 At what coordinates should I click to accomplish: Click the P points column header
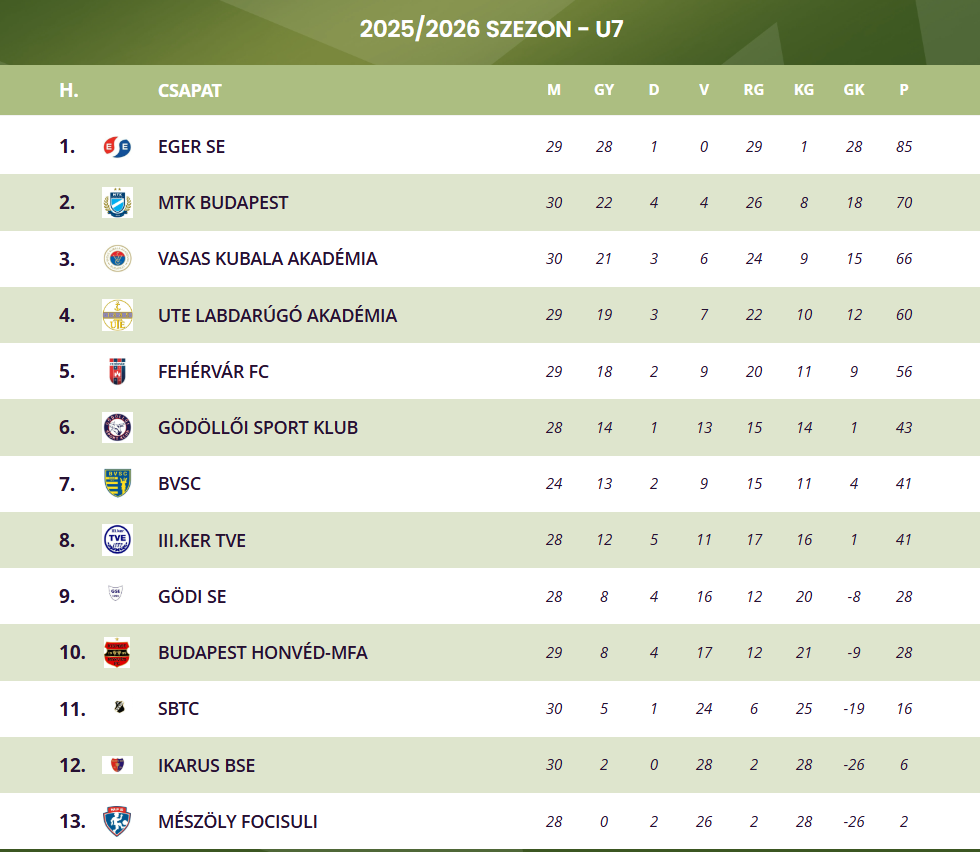[x=904, y=90]
